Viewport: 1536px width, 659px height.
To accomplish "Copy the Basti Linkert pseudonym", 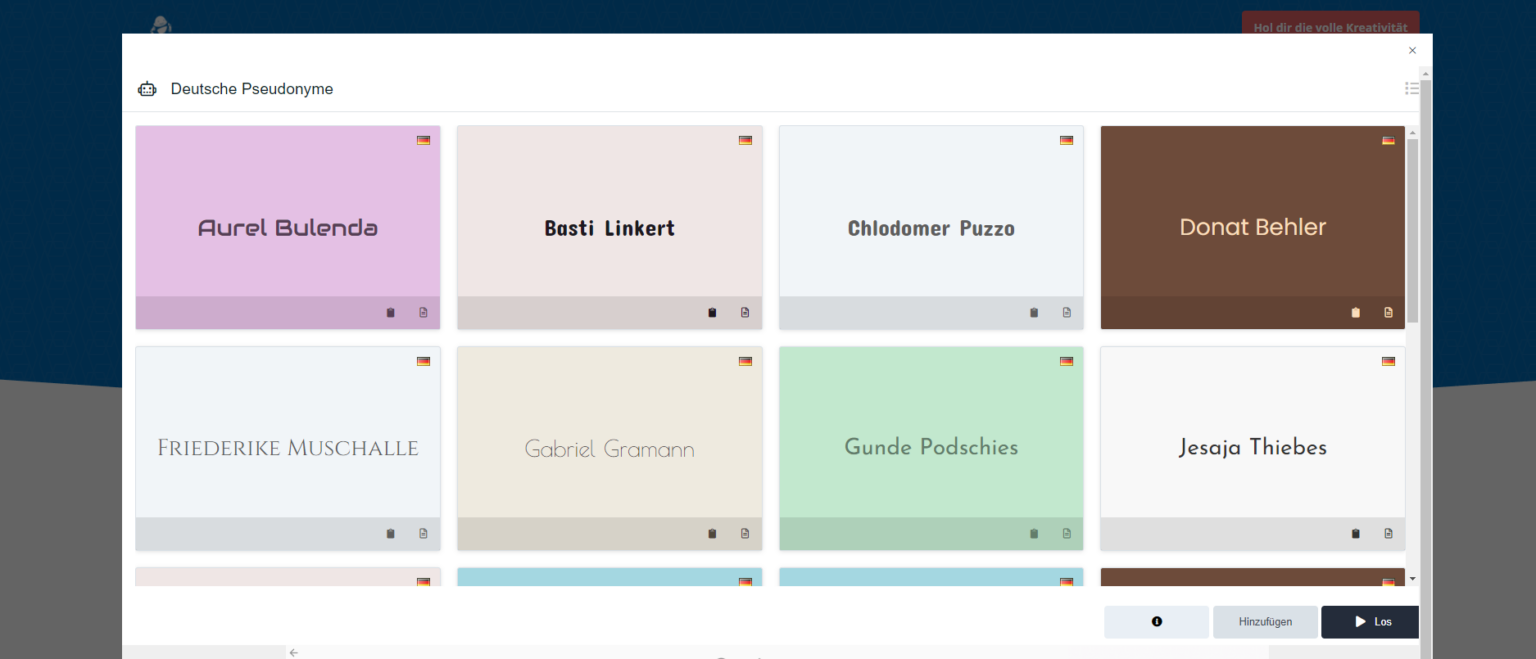I will [745, 312].
